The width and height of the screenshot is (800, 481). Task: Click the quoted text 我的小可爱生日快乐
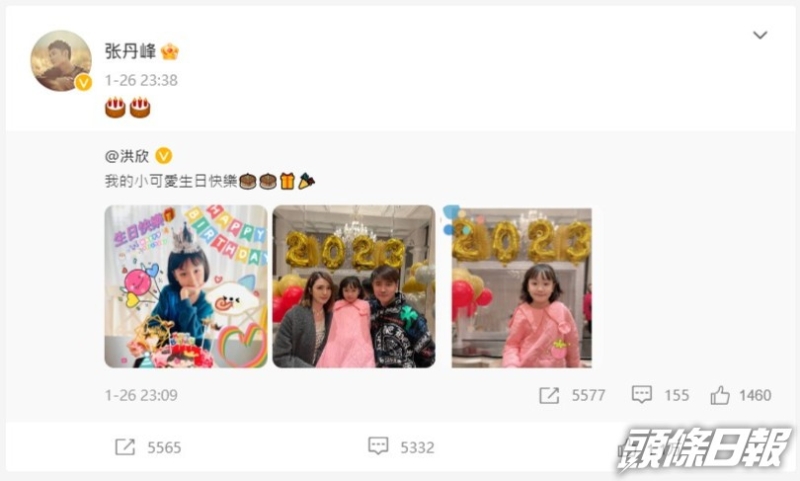[x=171, y=181]
